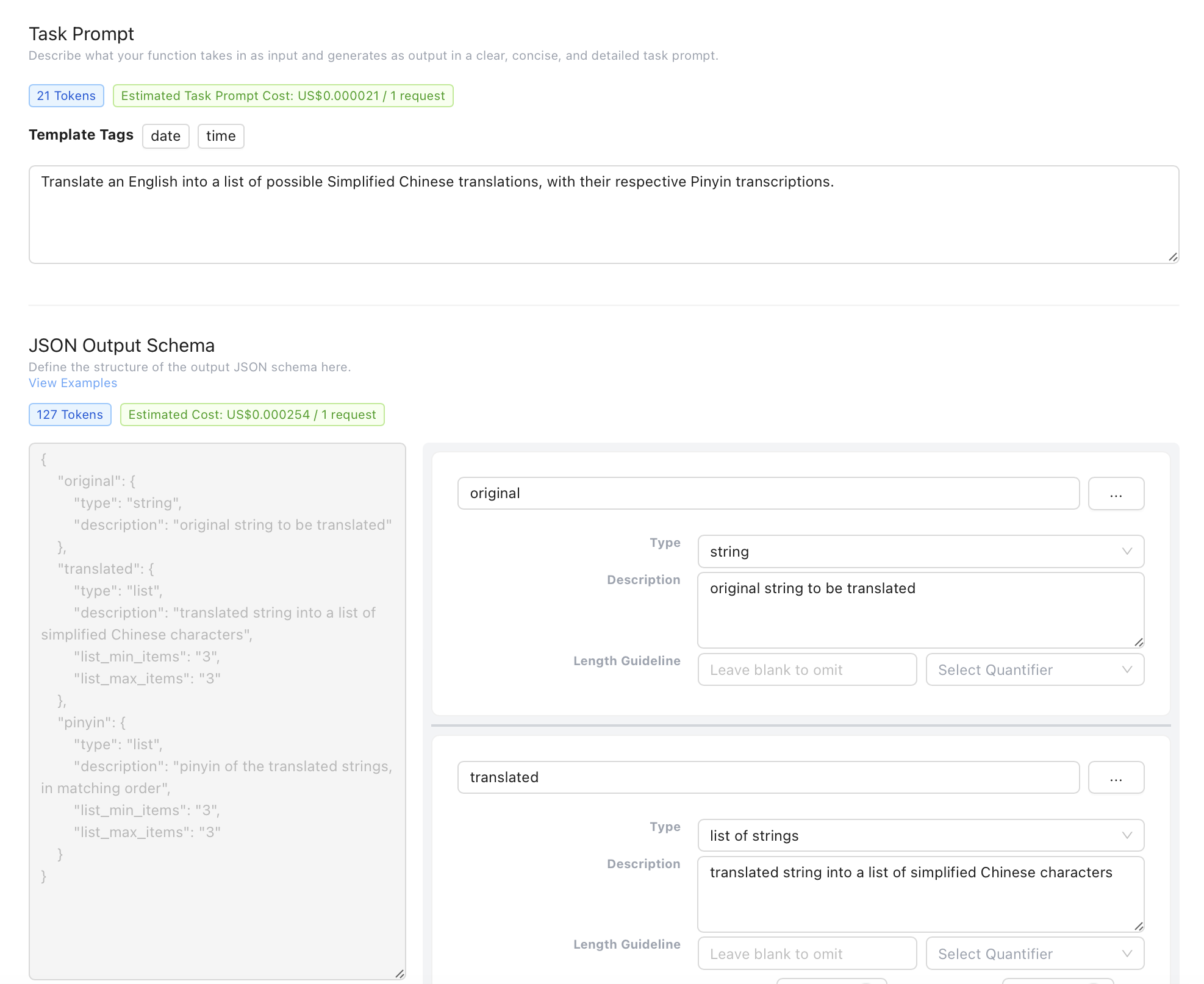The image size is (1204, 984).
Task: Expand the Type dropdown showing 'list of strings'
Action: [x=920, y=836]
